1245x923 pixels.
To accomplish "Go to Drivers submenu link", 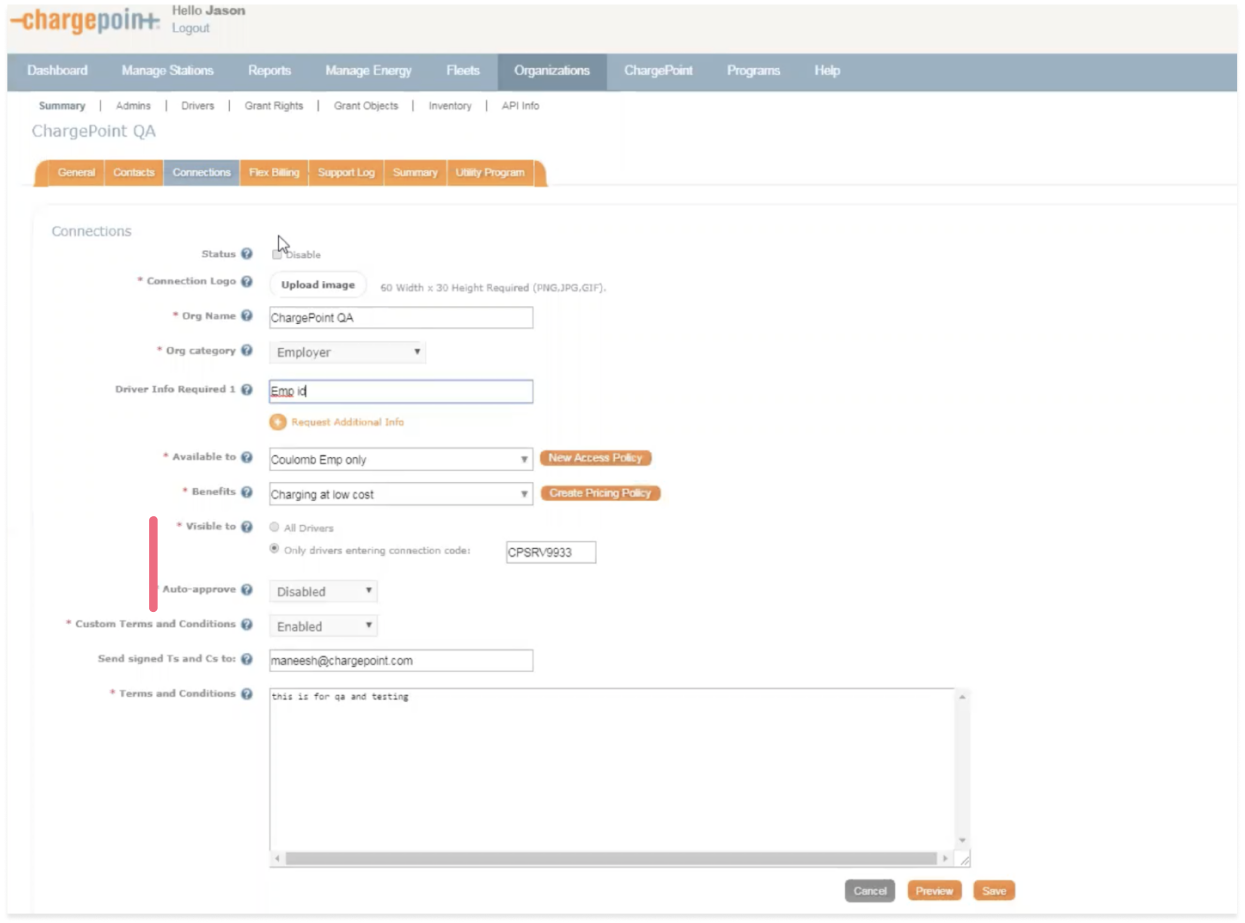I will pos(198,106).
